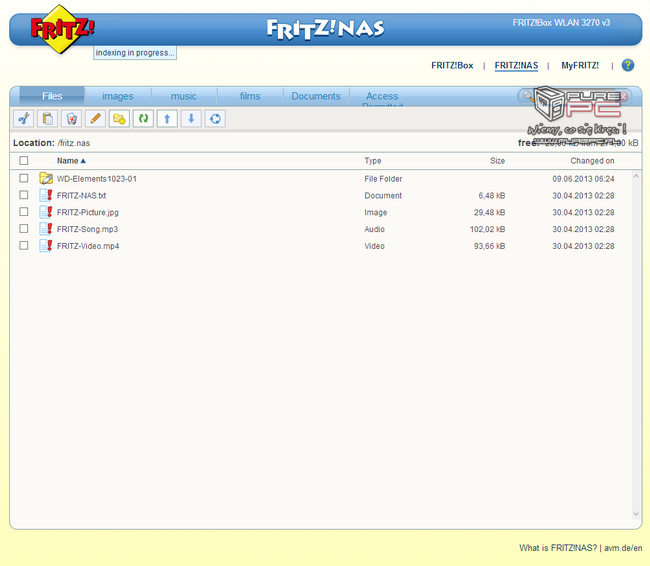The height and width of the screenshot is (566, 650).
Task: Click the Rename pencil icon
Action: [95, 119]
